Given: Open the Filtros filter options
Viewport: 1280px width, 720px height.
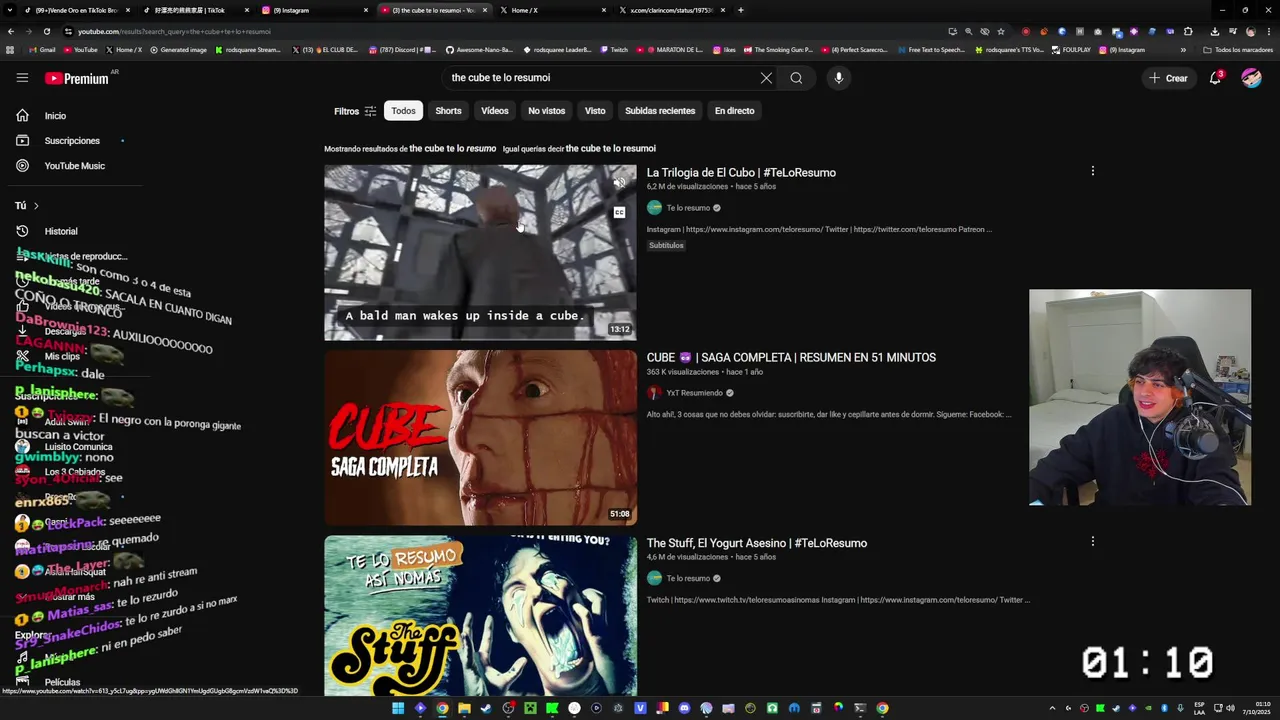Looking at the screenshot, I should 355,111.
